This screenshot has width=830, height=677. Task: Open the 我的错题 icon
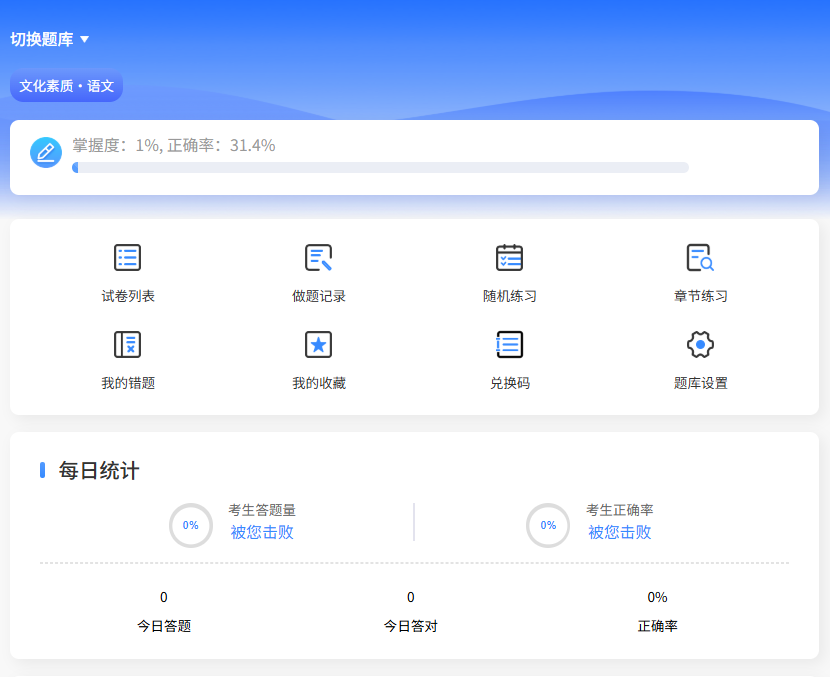pyautogui.click(x=127, y=345)
